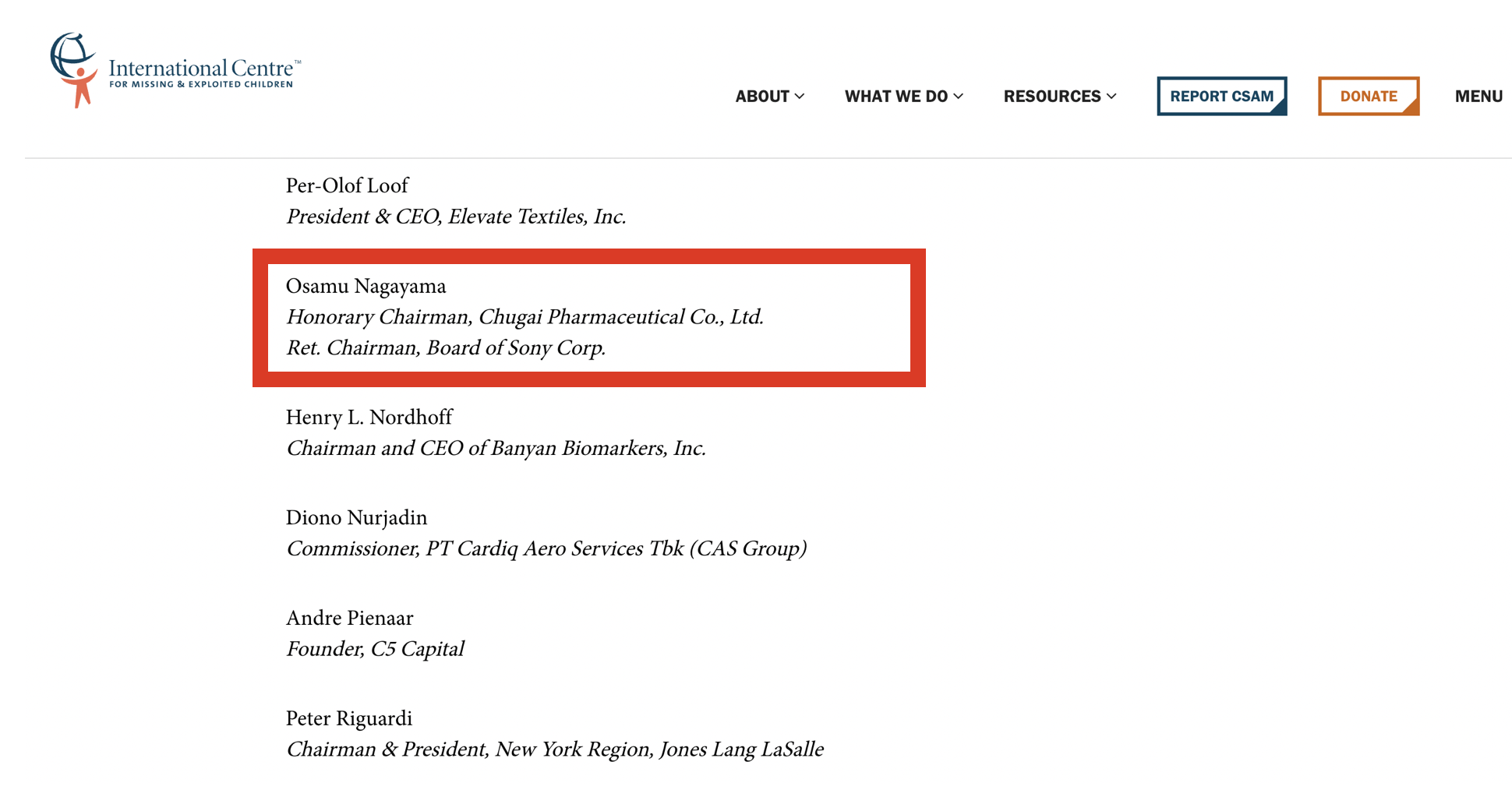Select the name Henry L. Nordhoff
This screenshot has height=804, width=1512.
369,418
